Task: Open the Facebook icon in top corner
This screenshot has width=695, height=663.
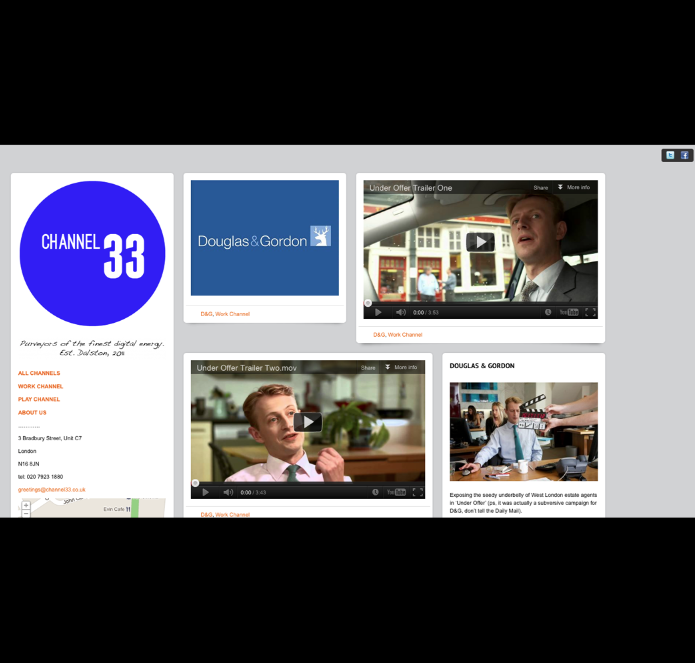Action: [684, 155]
